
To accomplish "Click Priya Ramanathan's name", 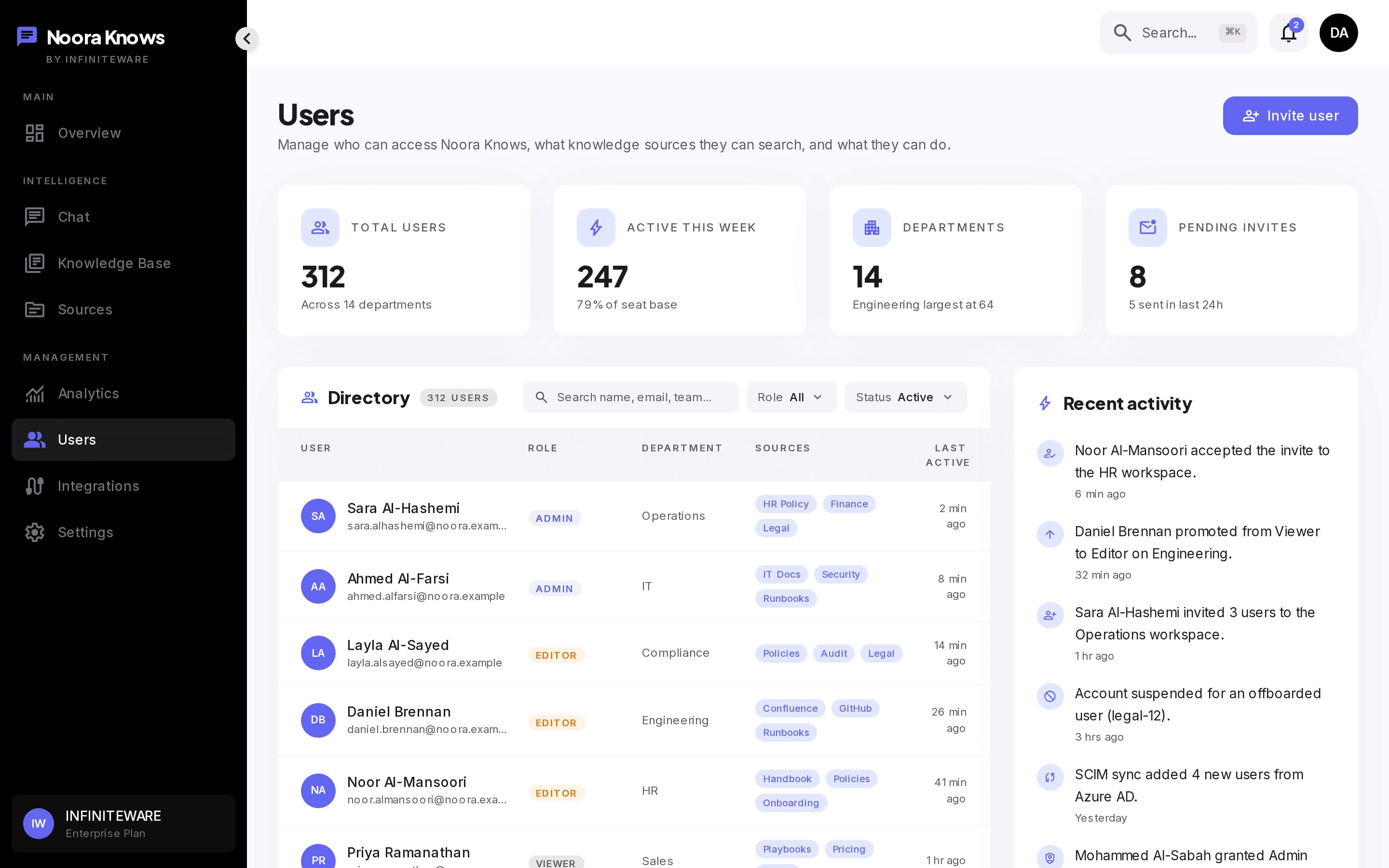I will [x=409, y=853].
